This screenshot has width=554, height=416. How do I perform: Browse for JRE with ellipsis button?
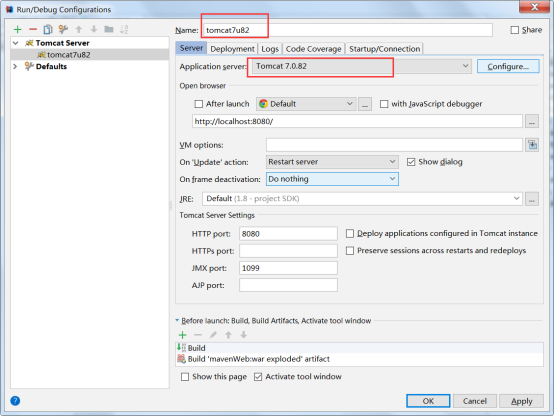[x=532, y=199]
